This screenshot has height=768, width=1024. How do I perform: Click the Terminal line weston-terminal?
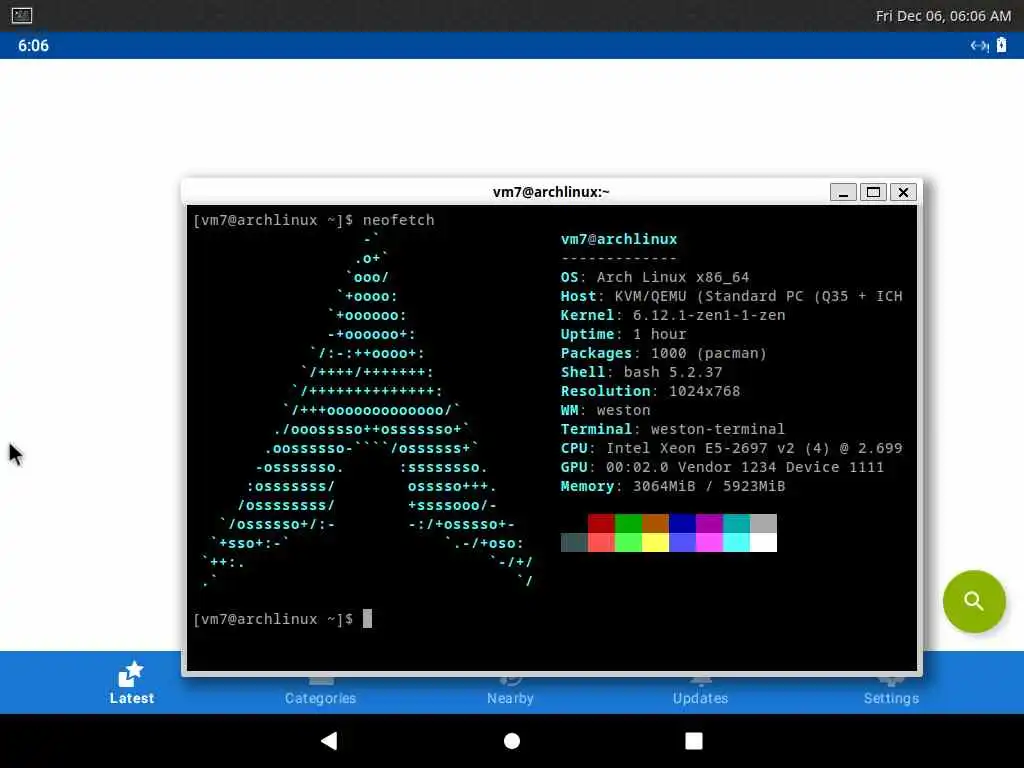(673, 428)
